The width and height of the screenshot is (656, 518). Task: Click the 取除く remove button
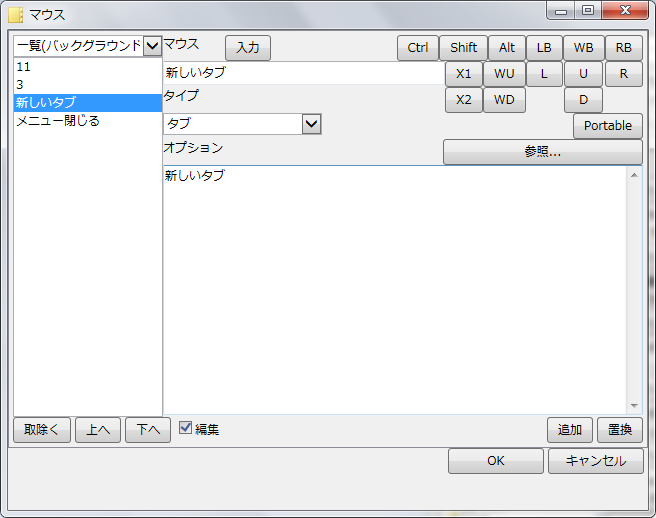pos(42,430)
